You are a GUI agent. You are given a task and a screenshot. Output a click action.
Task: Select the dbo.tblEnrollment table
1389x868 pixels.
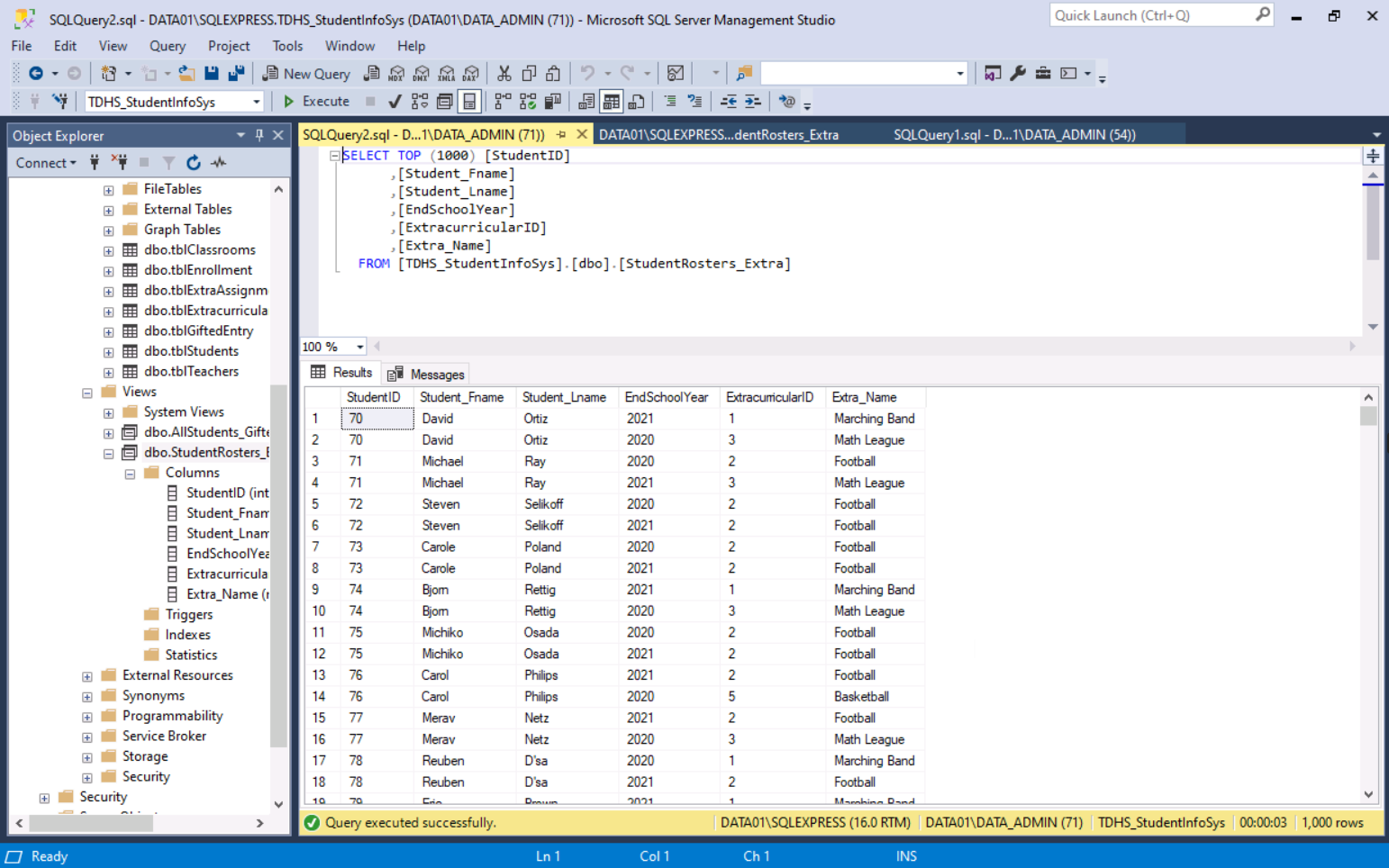pos(198,270)
